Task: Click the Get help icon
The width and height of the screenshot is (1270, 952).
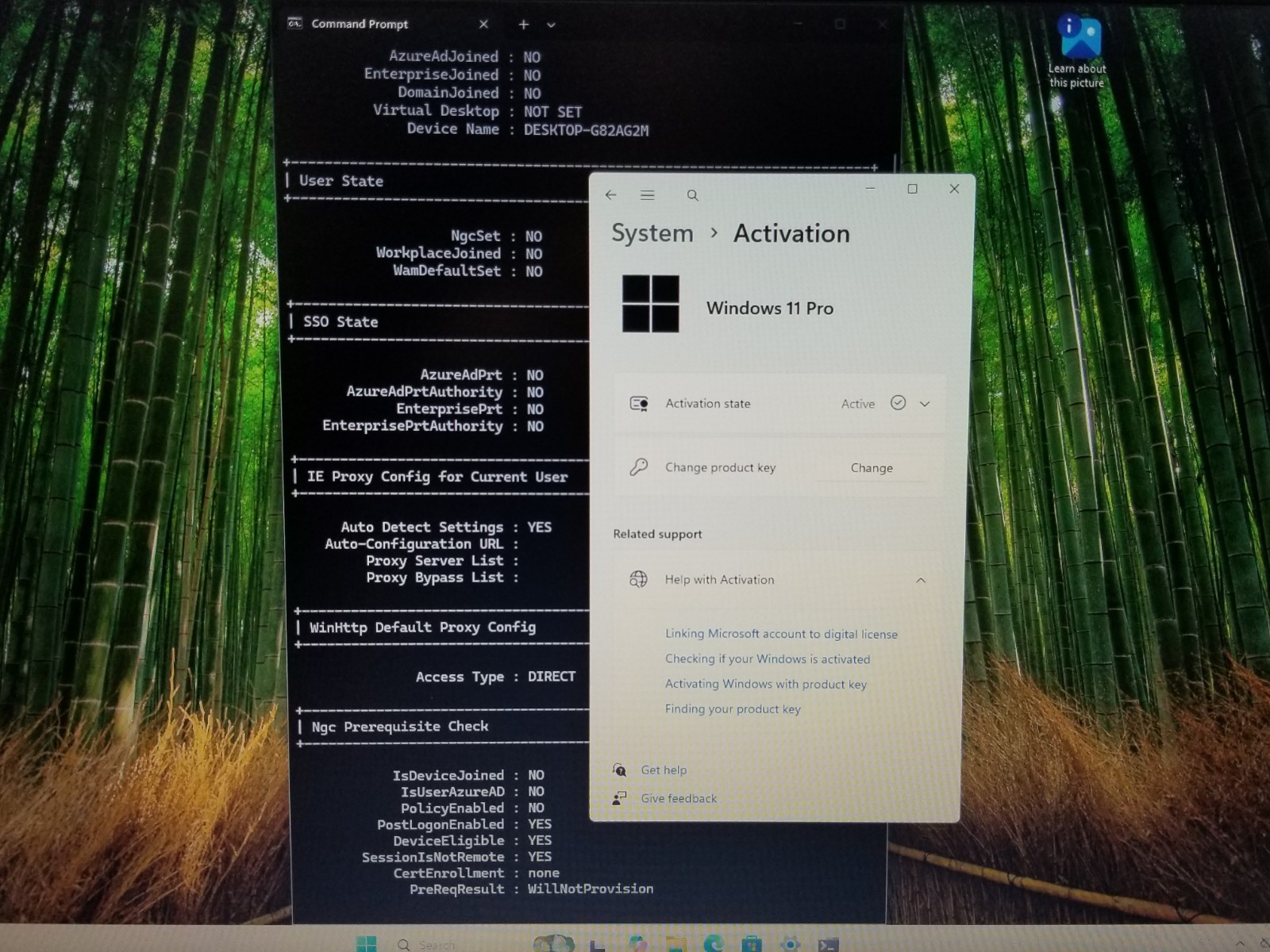Action: 620,770
